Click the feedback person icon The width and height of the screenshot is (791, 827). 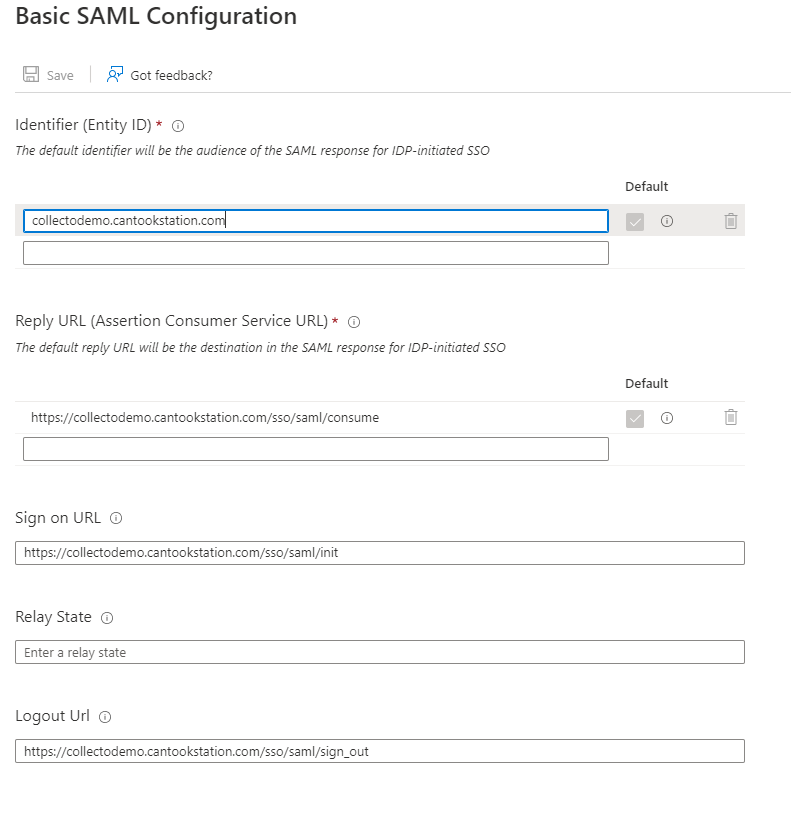(114, 74)
